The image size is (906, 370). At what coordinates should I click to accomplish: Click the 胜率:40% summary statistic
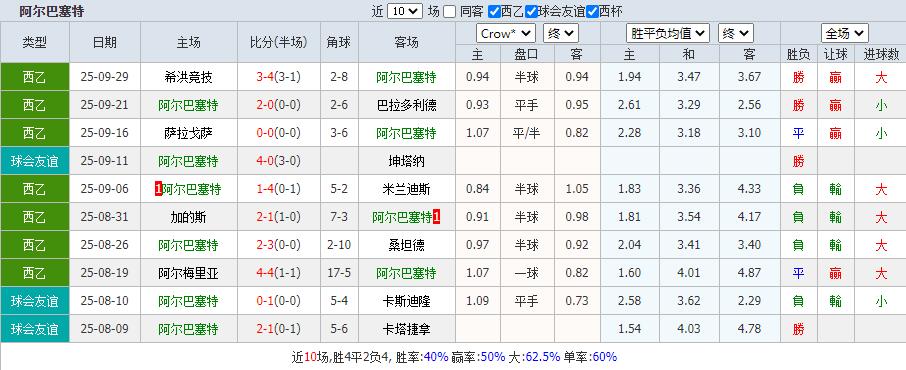pos(421,357)
